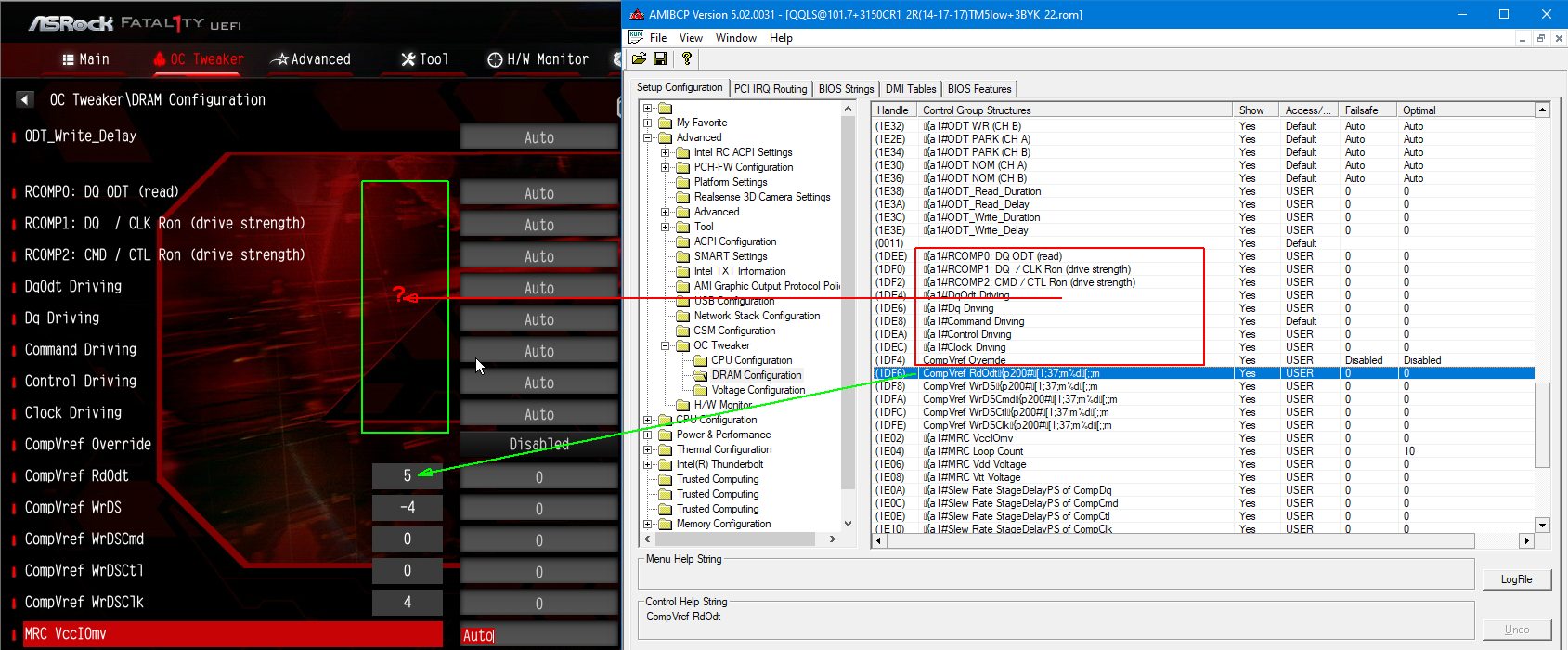Switch to the Setup Configuration tab
The image size is (1568, 650).
click(680, 87)
